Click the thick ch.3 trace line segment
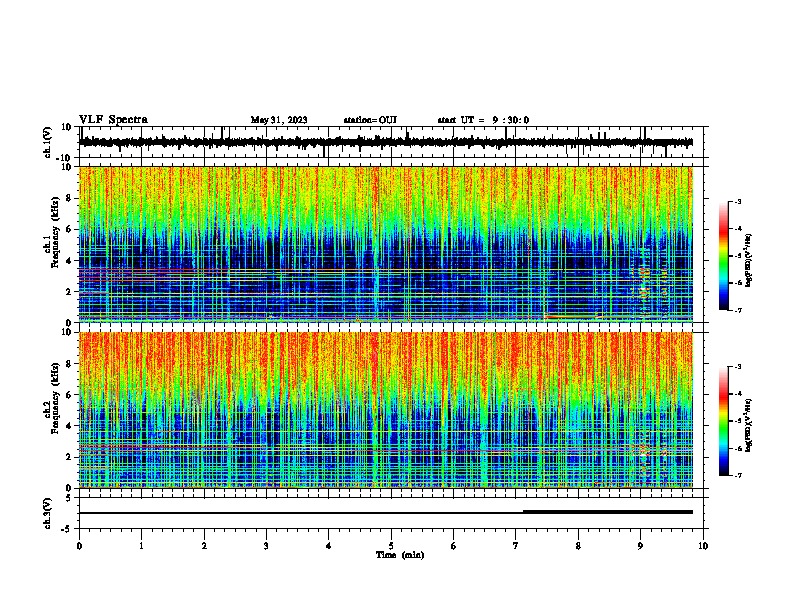This screenshot has width=792, height=612. tap(608, 512)
